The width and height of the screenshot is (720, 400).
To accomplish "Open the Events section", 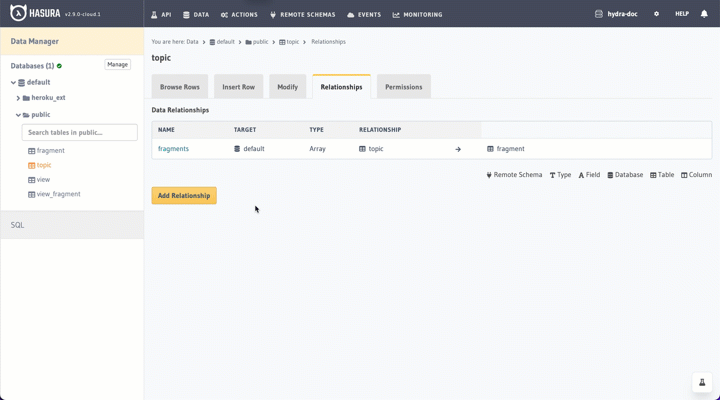I will tap(364, 15).
